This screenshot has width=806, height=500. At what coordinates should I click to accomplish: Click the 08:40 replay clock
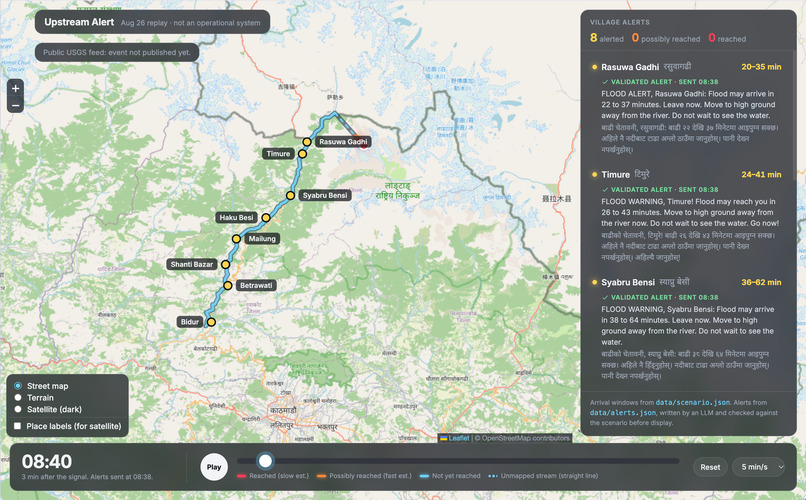[x=47, y=461]
